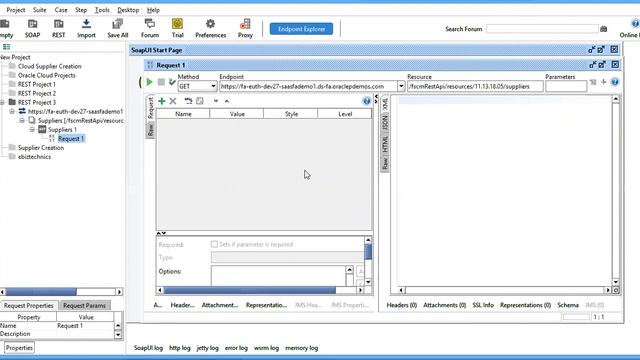Click revert parameter values icon
This screenshot has width=640, height=360.
tap(188, 101)
